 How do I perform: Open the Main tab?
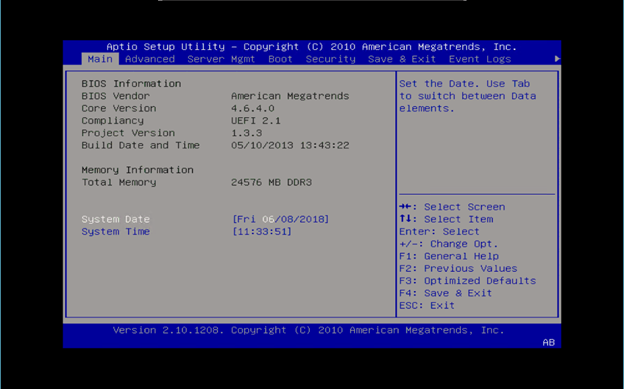pyautogui.click(x=100, y=59)
